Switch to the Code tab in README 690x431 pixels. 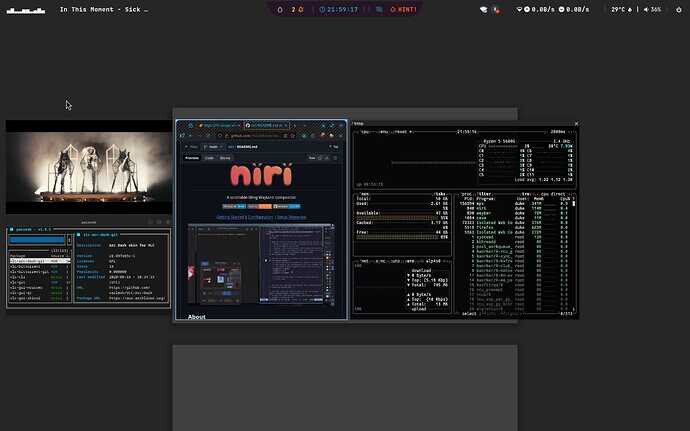tap(210, 158)
